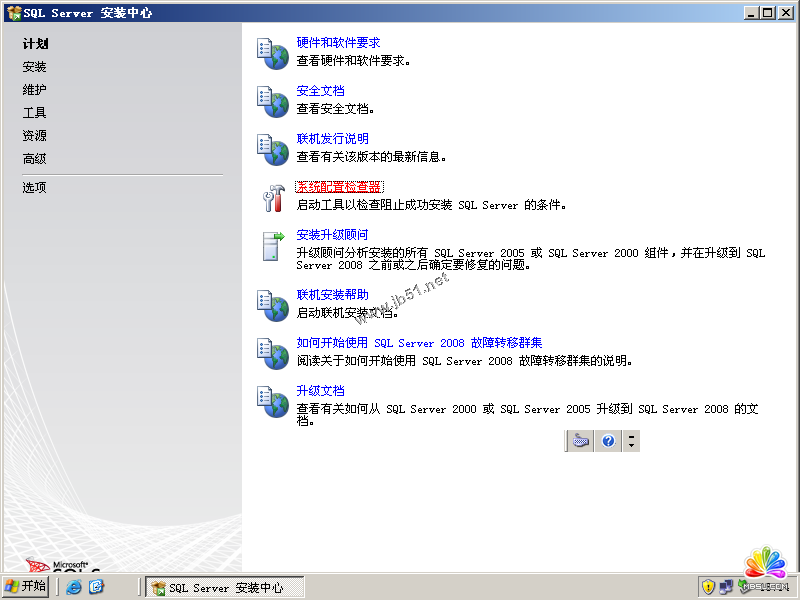The height and width of the screenshot is (600, 800).
Task: Click the 开始 Start button
Action: [x=26, y=587]
